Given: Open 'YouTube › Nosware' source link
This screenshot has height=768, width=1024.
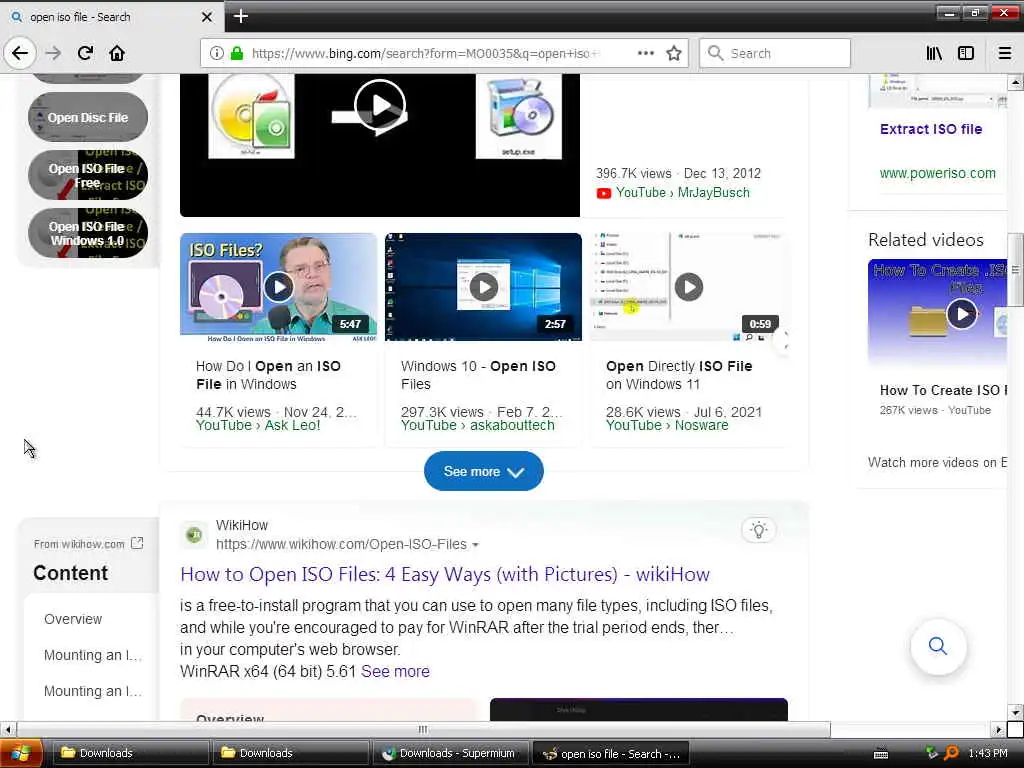Looking at the screenshot, I should coord(667,425).
